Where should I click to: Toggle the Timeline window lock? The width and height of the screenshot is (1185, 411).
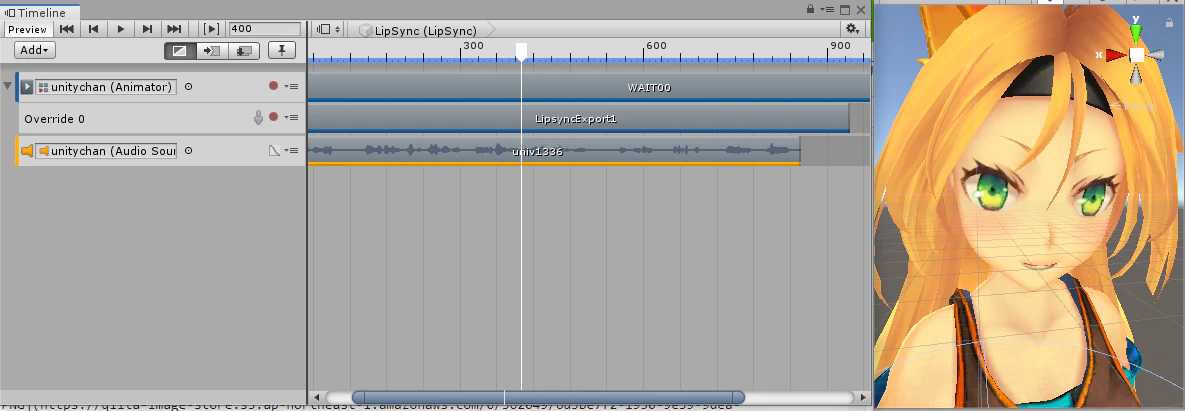[810, 9]
